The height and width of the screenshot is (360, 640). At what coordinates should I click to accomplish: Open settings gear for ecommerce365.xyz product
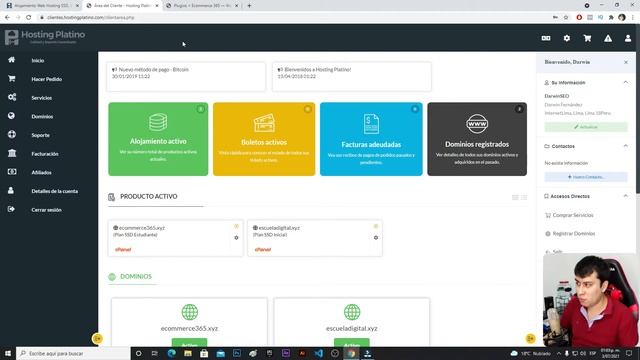pos(236,238)
